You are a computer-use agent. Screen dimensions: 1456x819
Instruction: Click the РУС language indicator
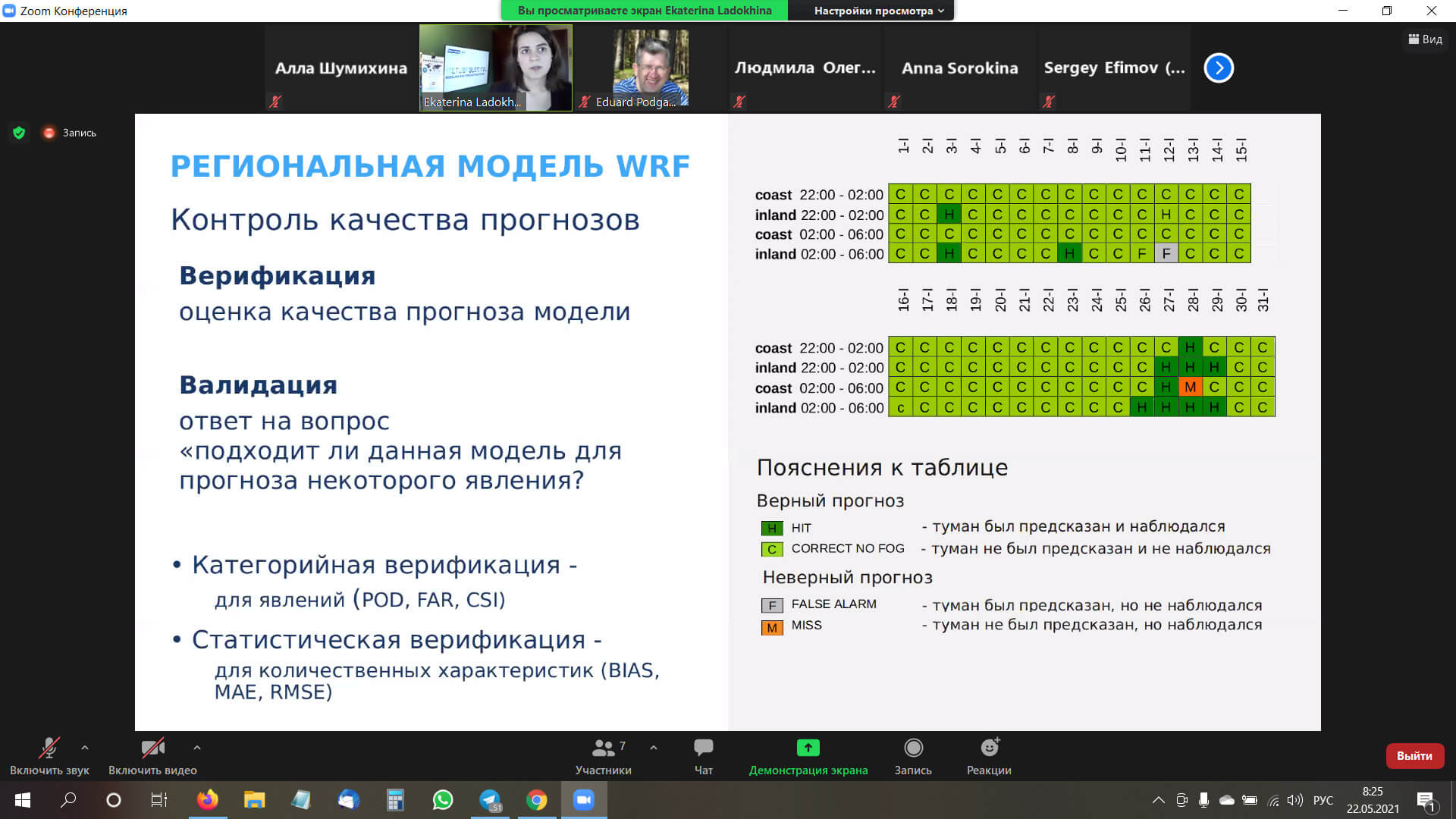coord(1323,800)
